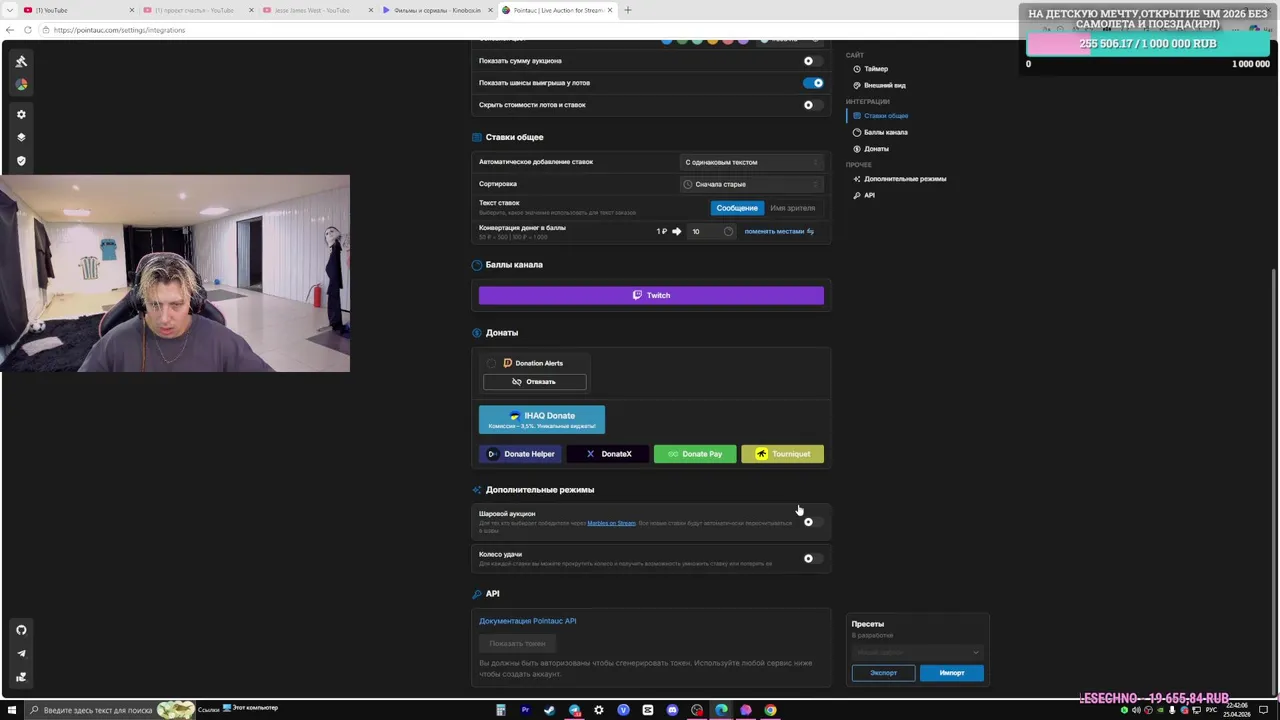
Task: Open the auction gavel sidebar icon
Action: tap(21, 61)
